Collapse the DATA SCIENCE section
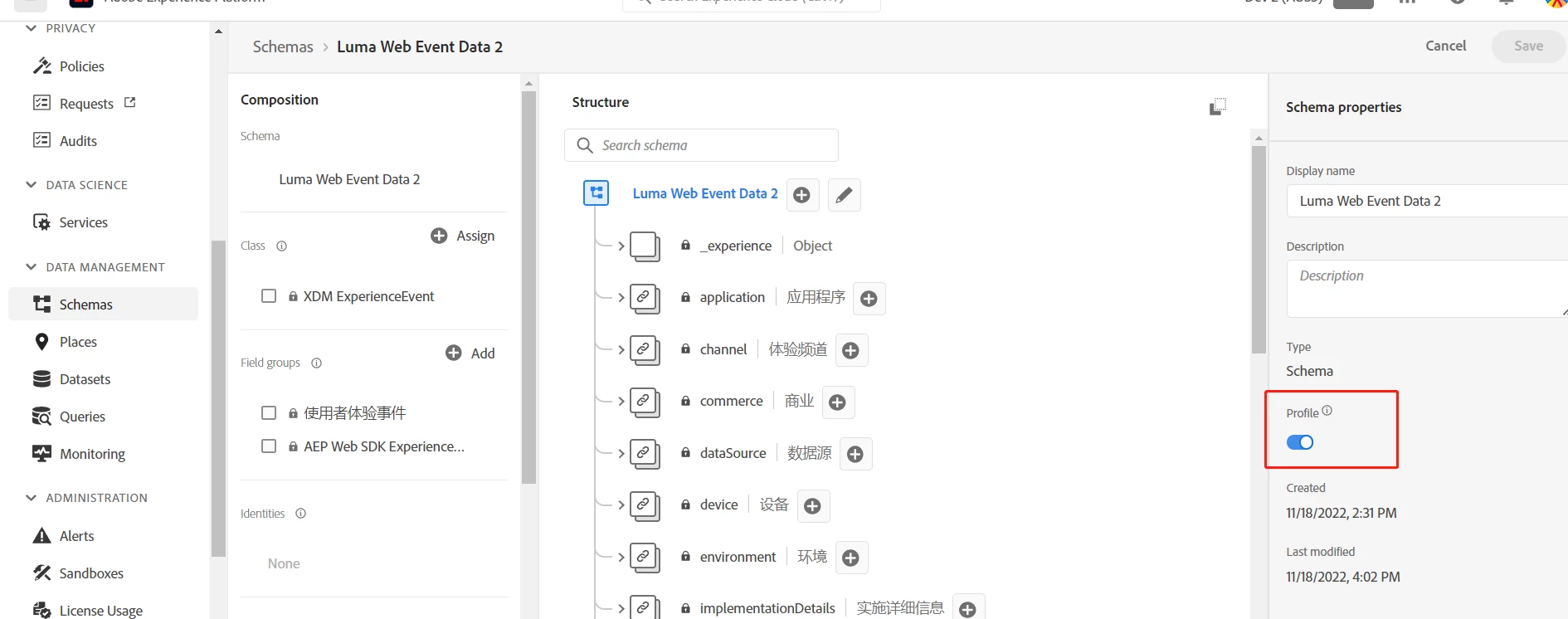This screenshot has width=1568, height=619. click(x=31, y=185)
